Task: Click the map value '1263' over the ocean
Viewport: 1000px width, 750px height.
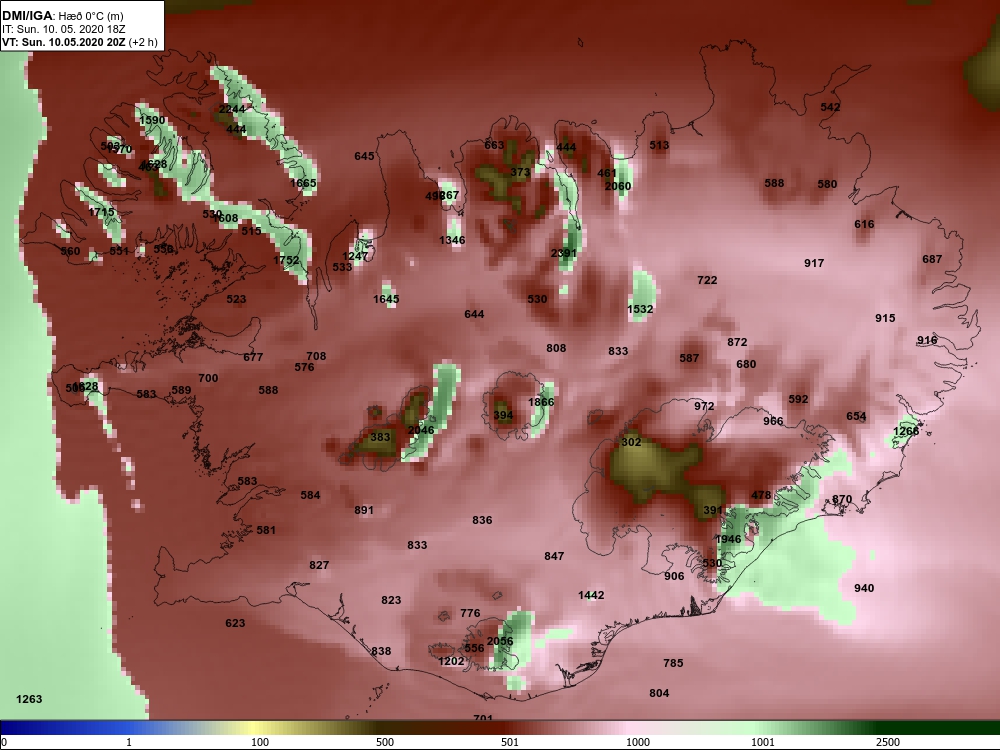Action: click(29, 700)
